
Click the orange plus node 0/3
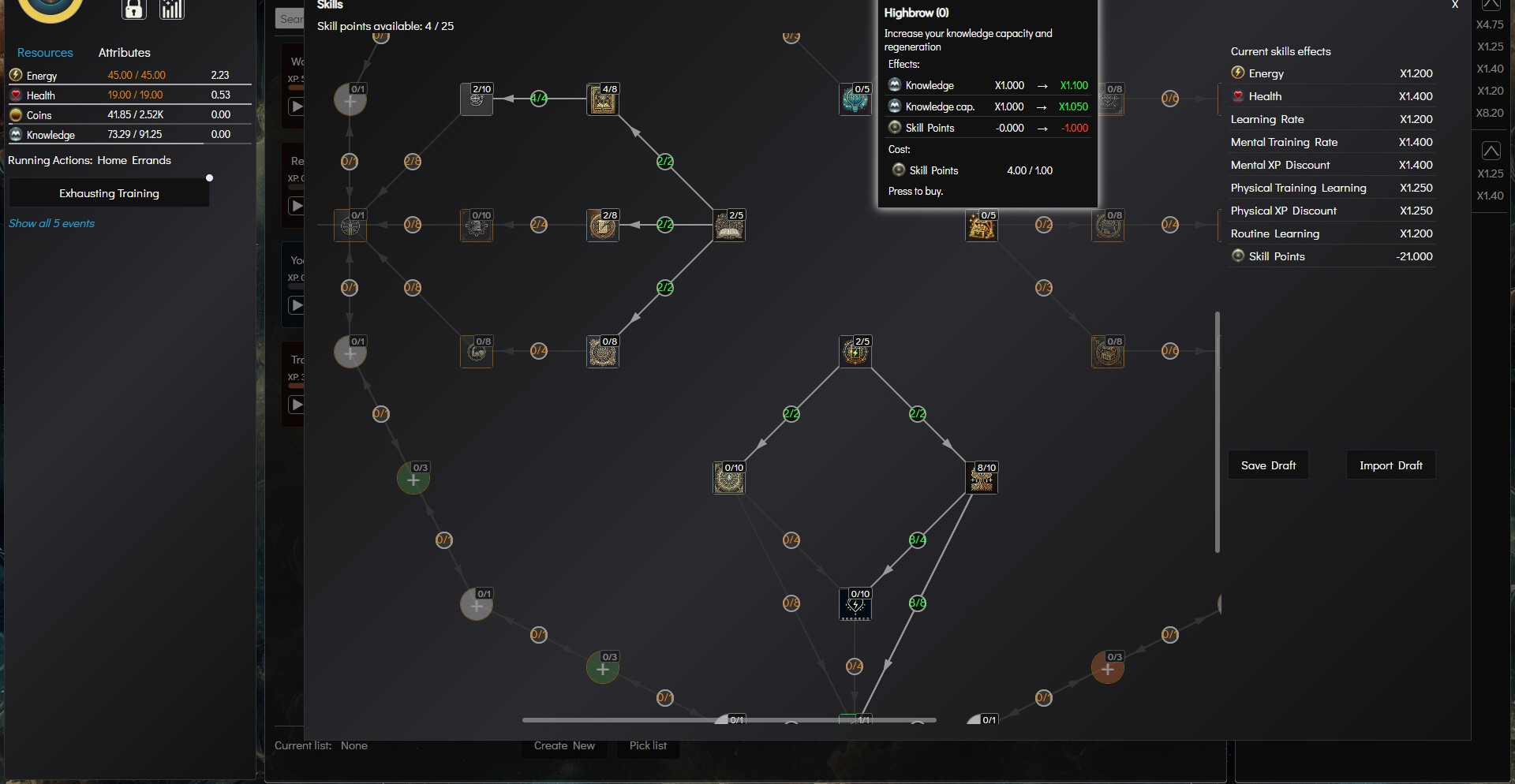1107,669
